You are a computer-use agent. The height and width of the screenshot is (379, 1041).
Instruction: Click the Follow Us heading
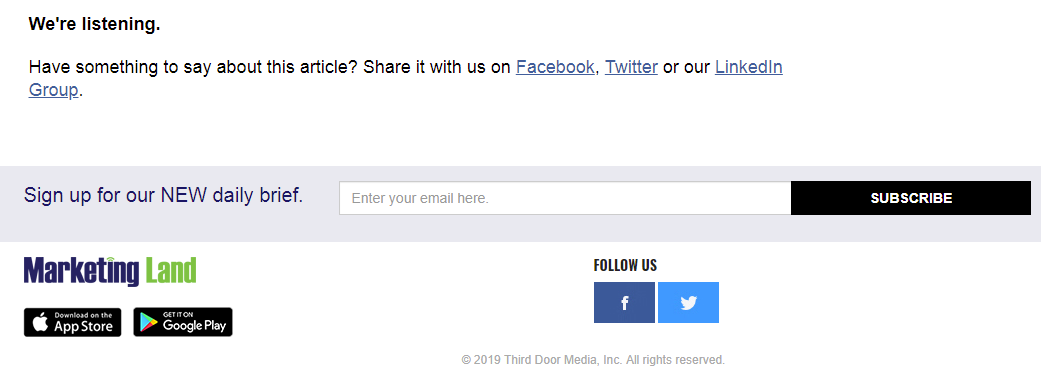tap(625, 265)
